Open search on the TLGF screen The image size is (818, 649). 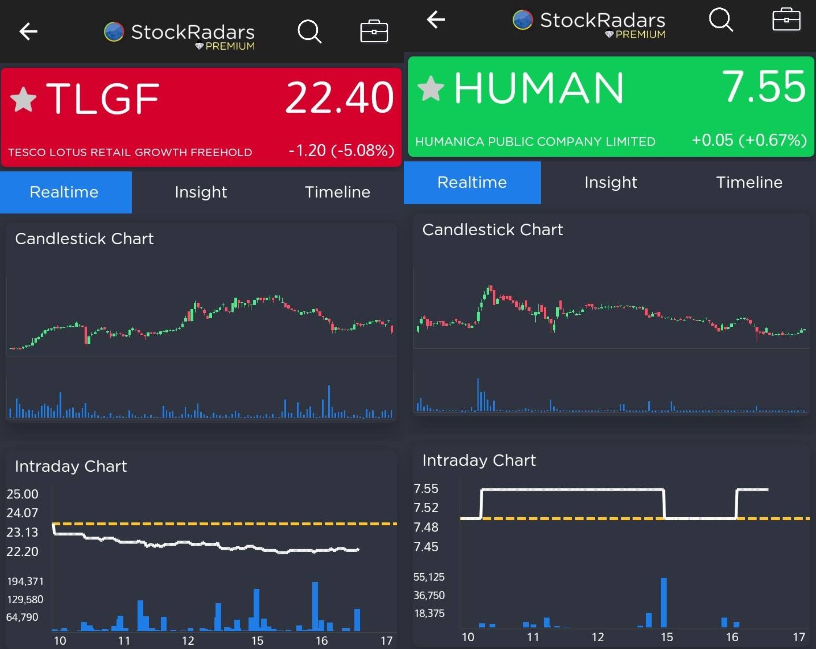point(310,32)
